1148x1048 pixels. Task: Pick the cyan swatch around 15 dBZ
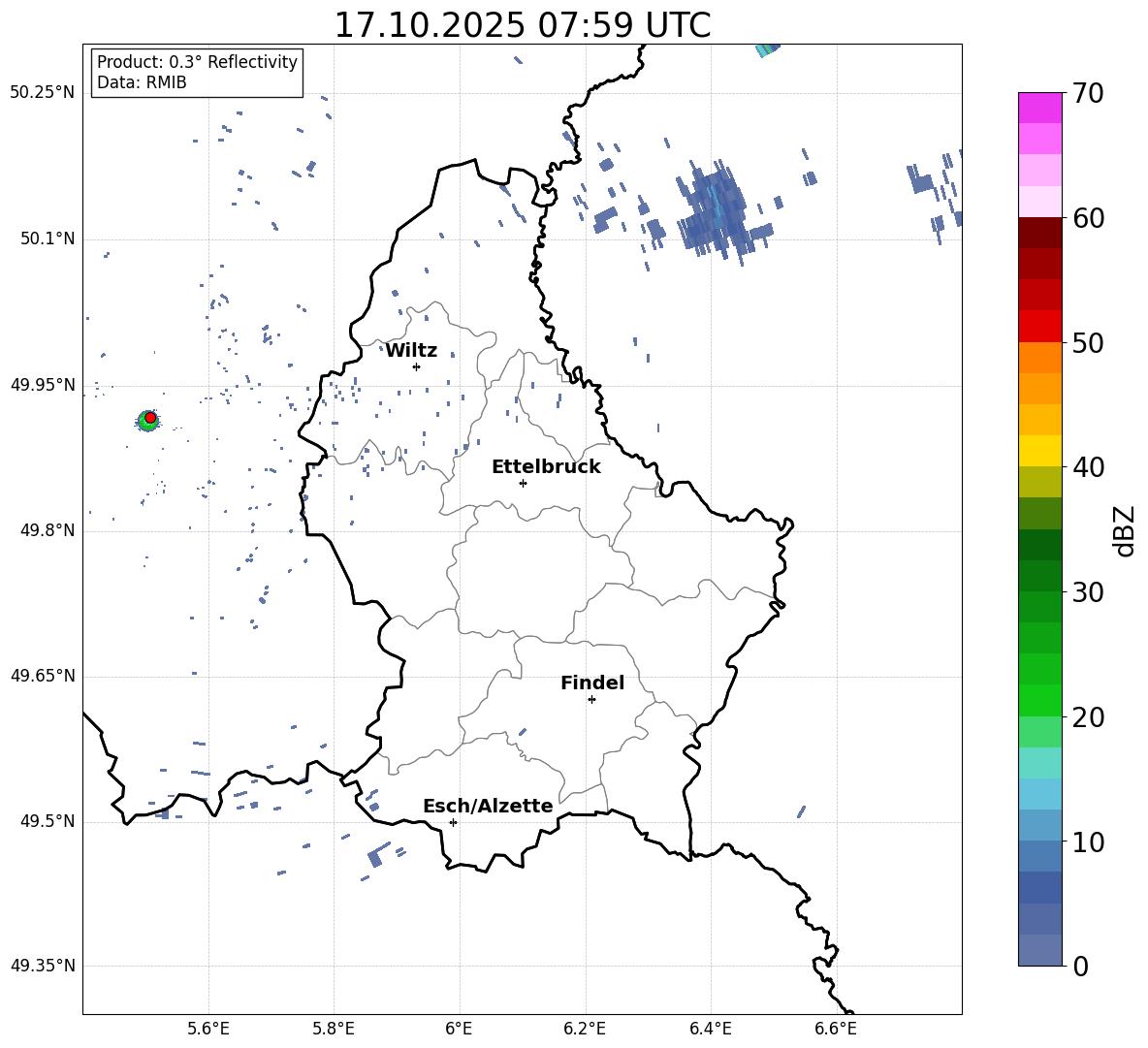(1040, 763)
